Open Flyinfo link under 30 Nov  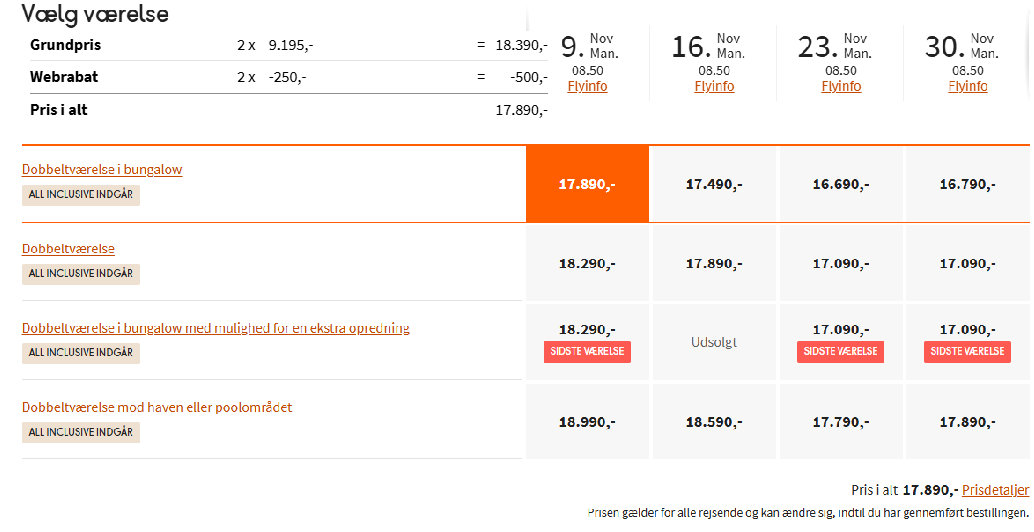click(968, 86)
